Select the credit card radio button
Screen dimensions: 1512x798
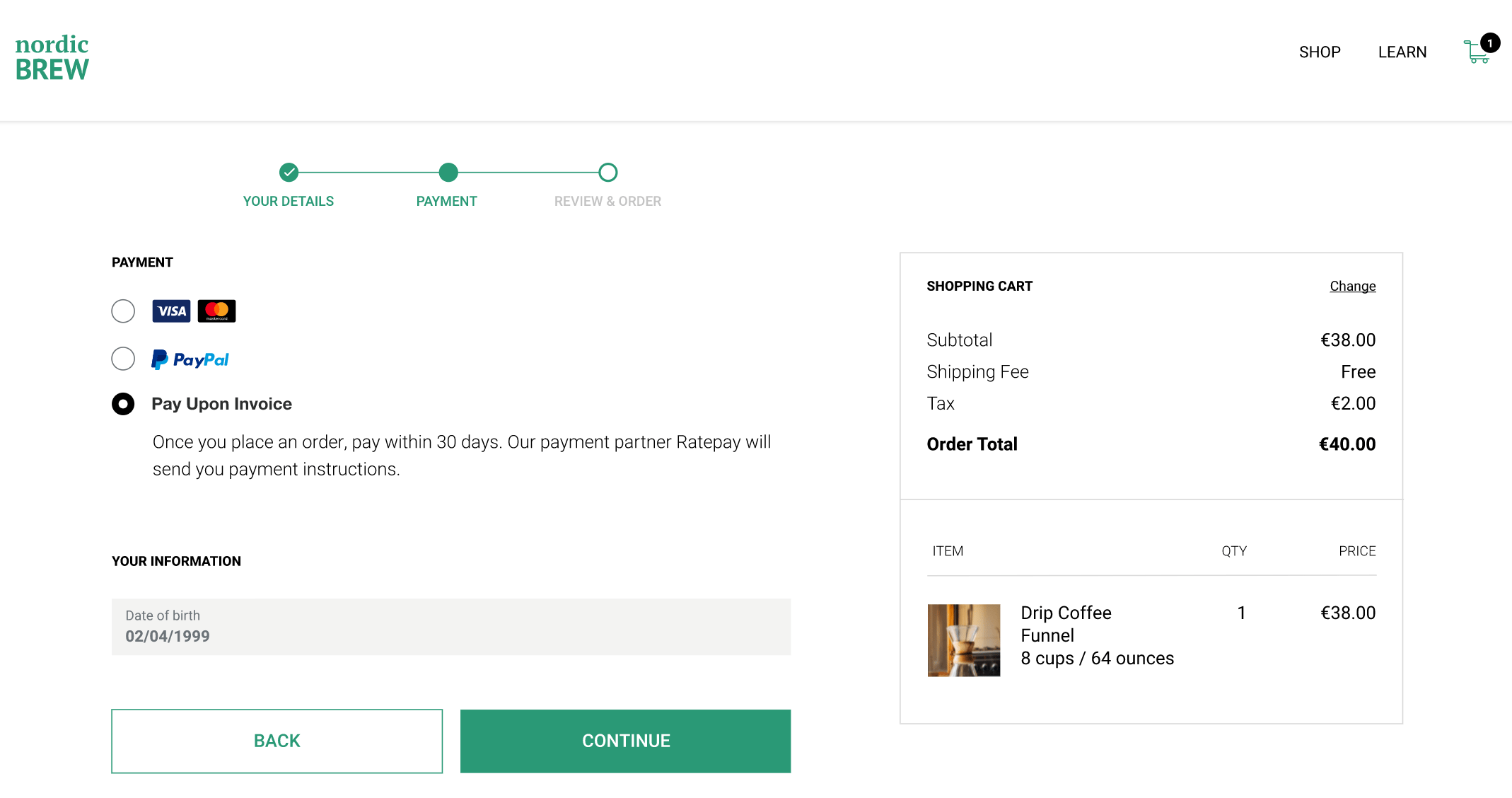click(x=123, y=311)
